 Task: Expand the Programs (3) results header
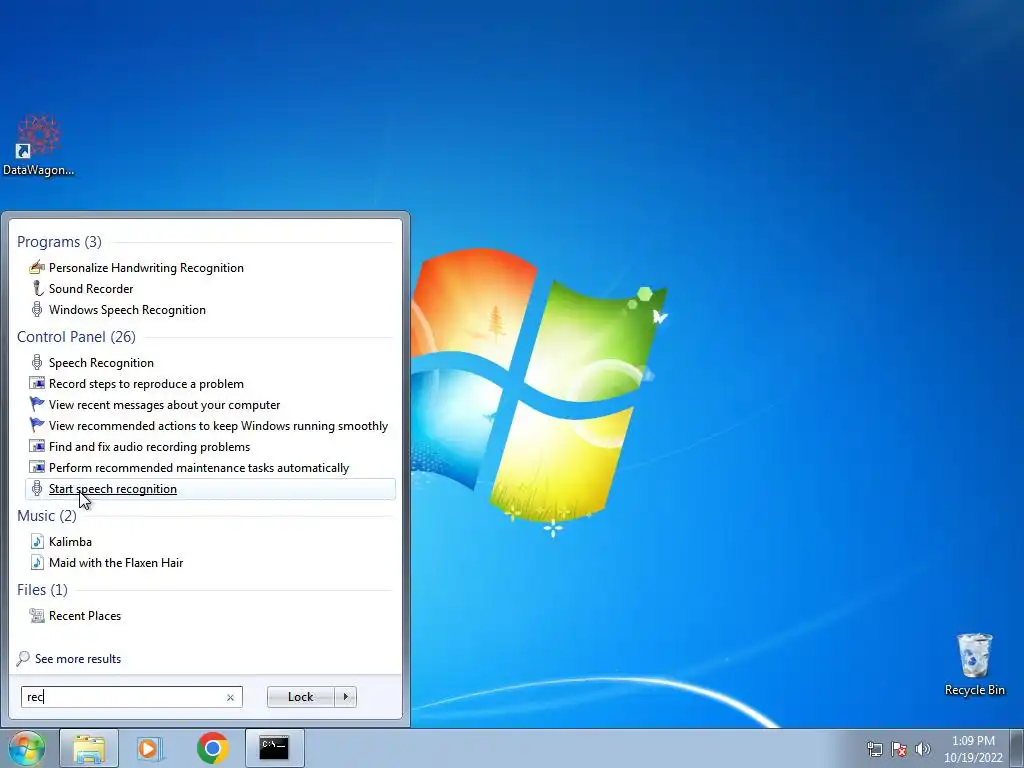(59, 242)
